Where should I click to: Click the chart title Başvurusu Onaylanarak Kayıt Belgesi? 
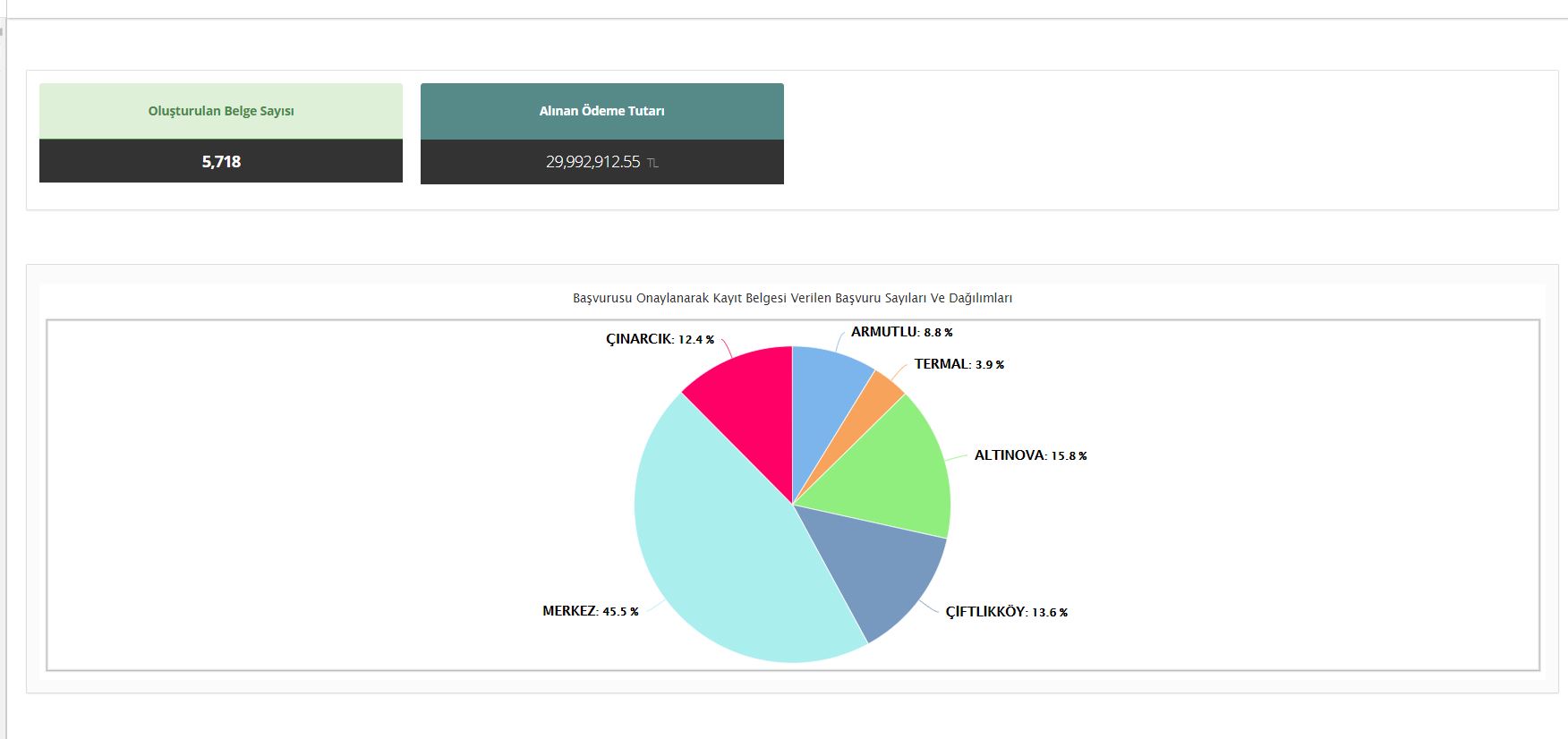coord(792,298)
